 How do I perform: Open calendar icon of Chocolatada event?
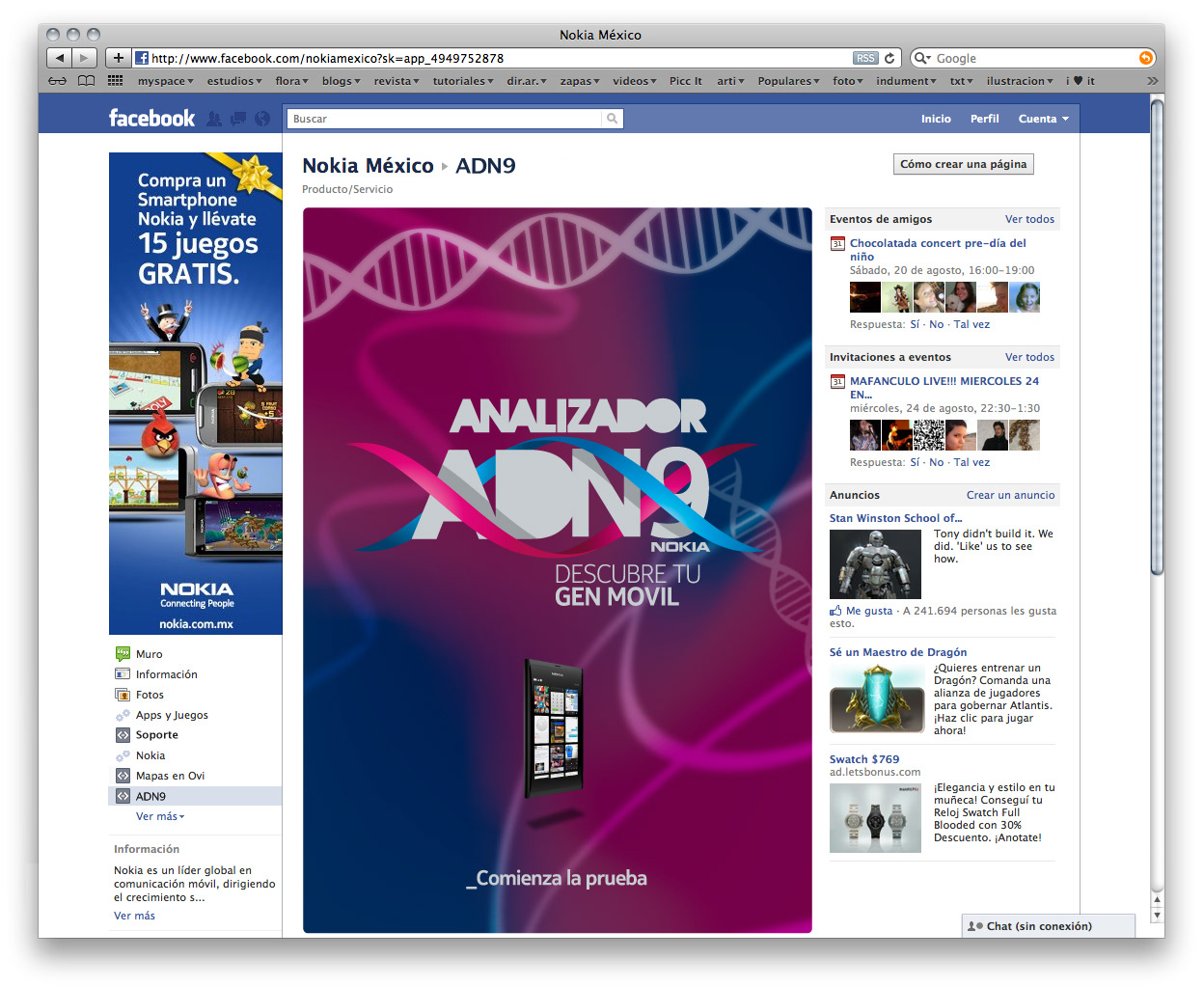click(837, 244)
